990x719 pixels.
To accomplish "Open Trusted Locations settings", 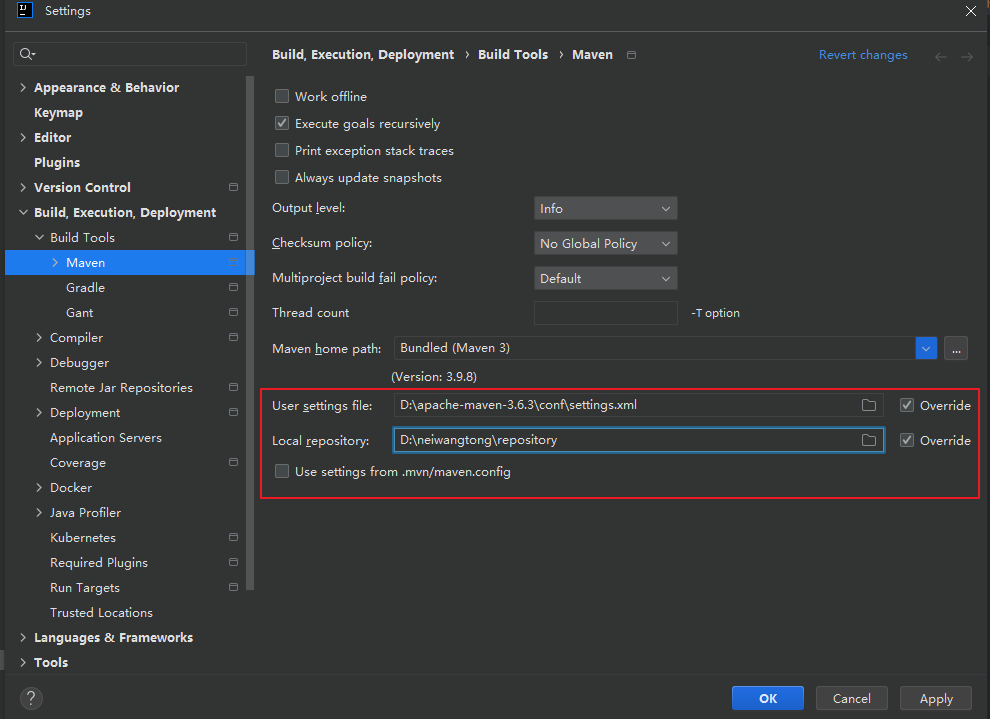I will pos(101,612).
